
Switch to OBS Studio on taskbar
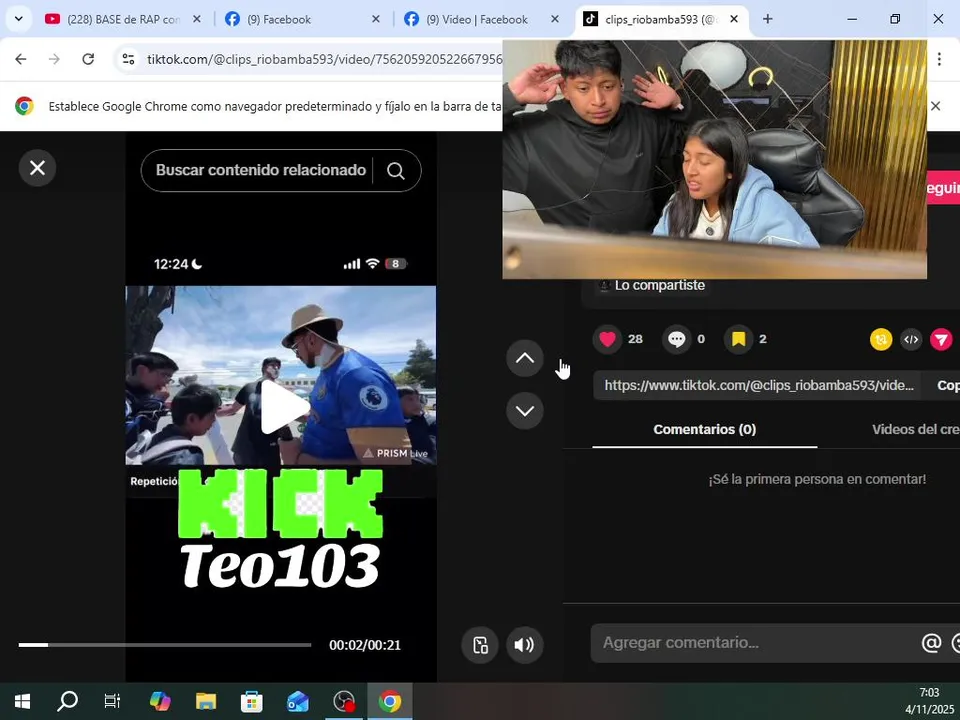pyautogui.click(x=344, y=701)
